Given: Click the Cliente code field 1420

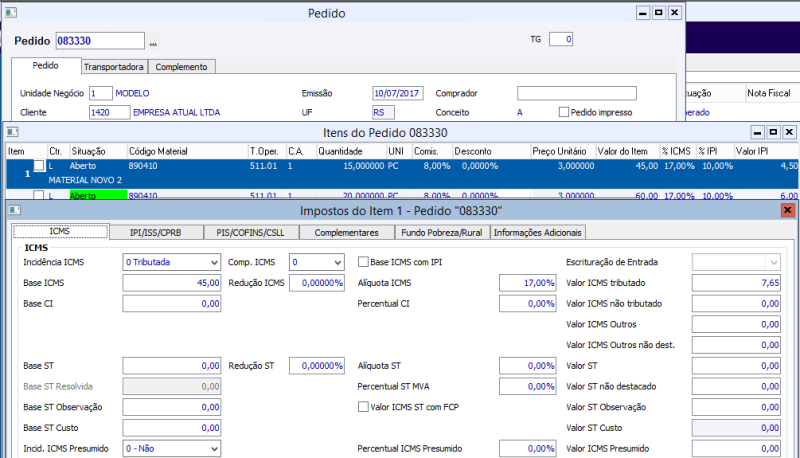Looking at the screenshot, I should click(109, 112).
